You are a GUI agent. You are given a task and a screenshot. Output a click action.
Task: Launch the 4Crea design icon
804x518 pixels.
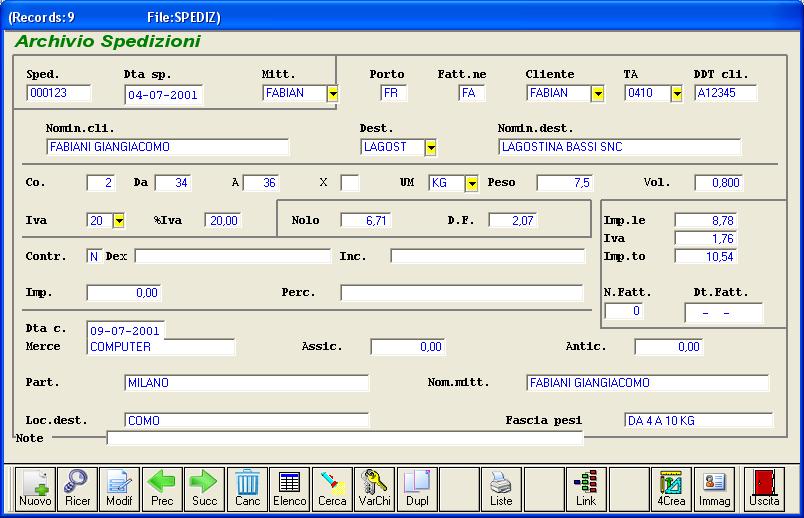[x=671, y=489]
